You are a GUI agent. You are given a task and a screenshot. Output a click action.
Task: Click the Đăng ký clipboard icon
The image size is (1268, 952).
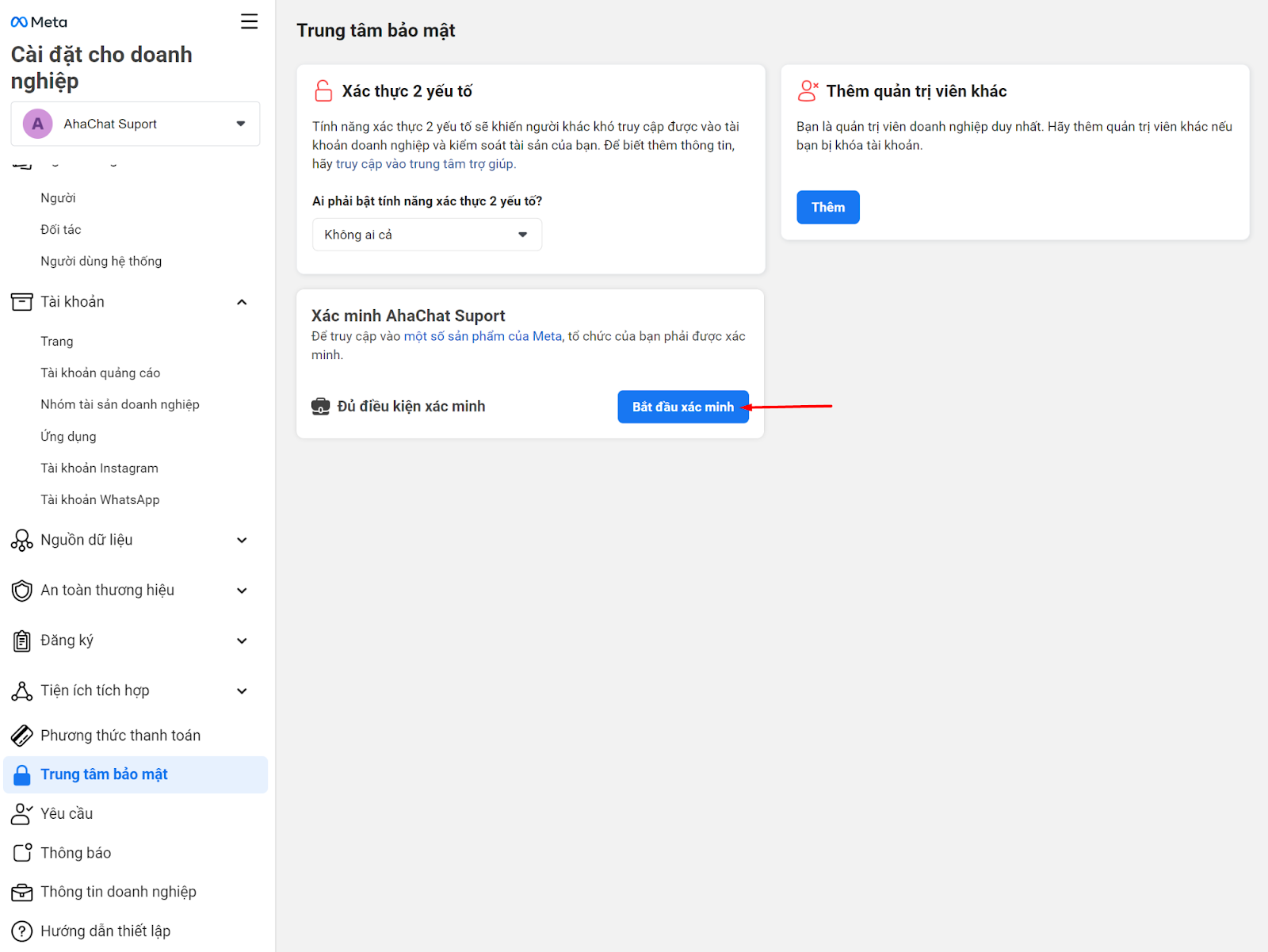(22, 640)
